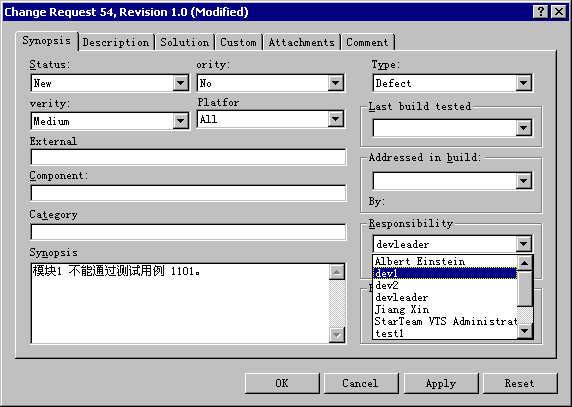Click the OK button
Image resolution: width=572 pixels, height=407 pixels.
click(282, 383)
